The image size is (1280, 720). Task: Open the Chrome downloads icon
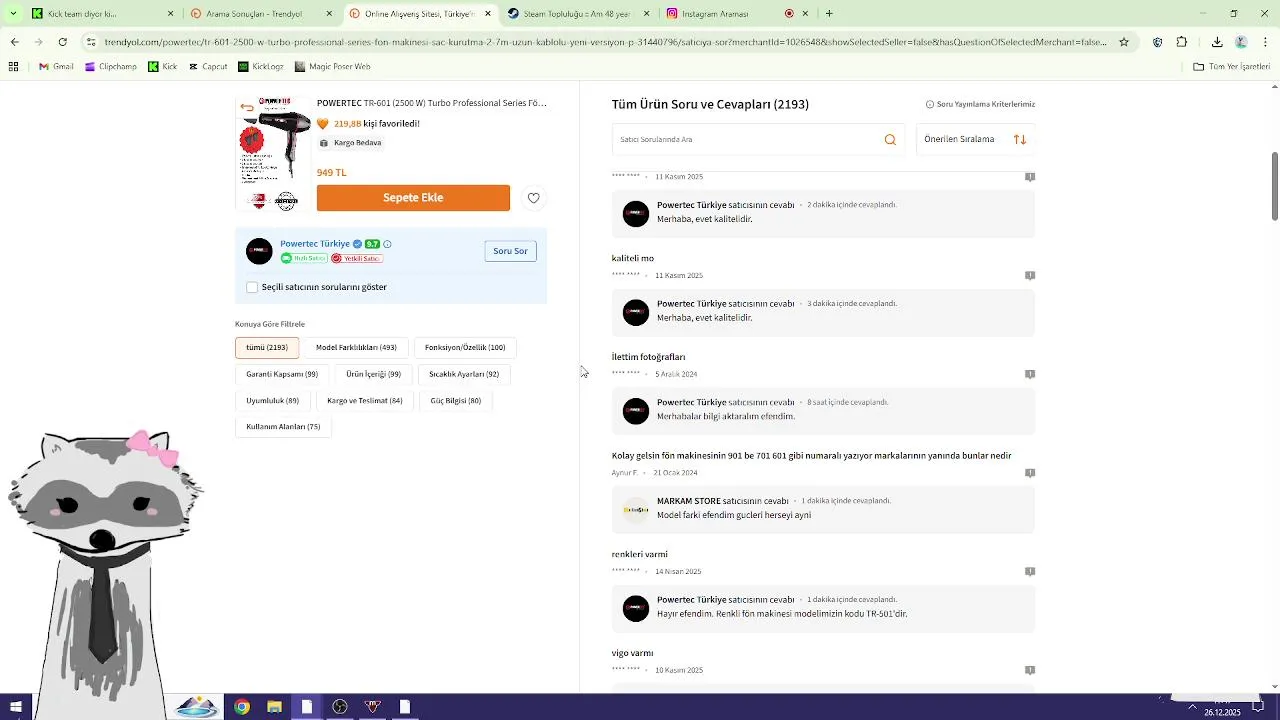[x=1217, y=42]
